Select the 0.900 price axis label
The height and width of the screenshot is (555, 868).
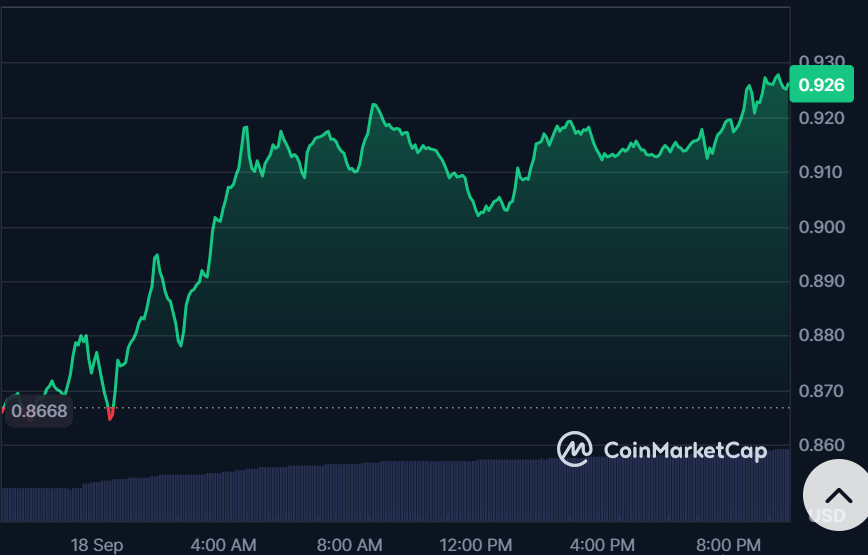[x=822, y=227]
